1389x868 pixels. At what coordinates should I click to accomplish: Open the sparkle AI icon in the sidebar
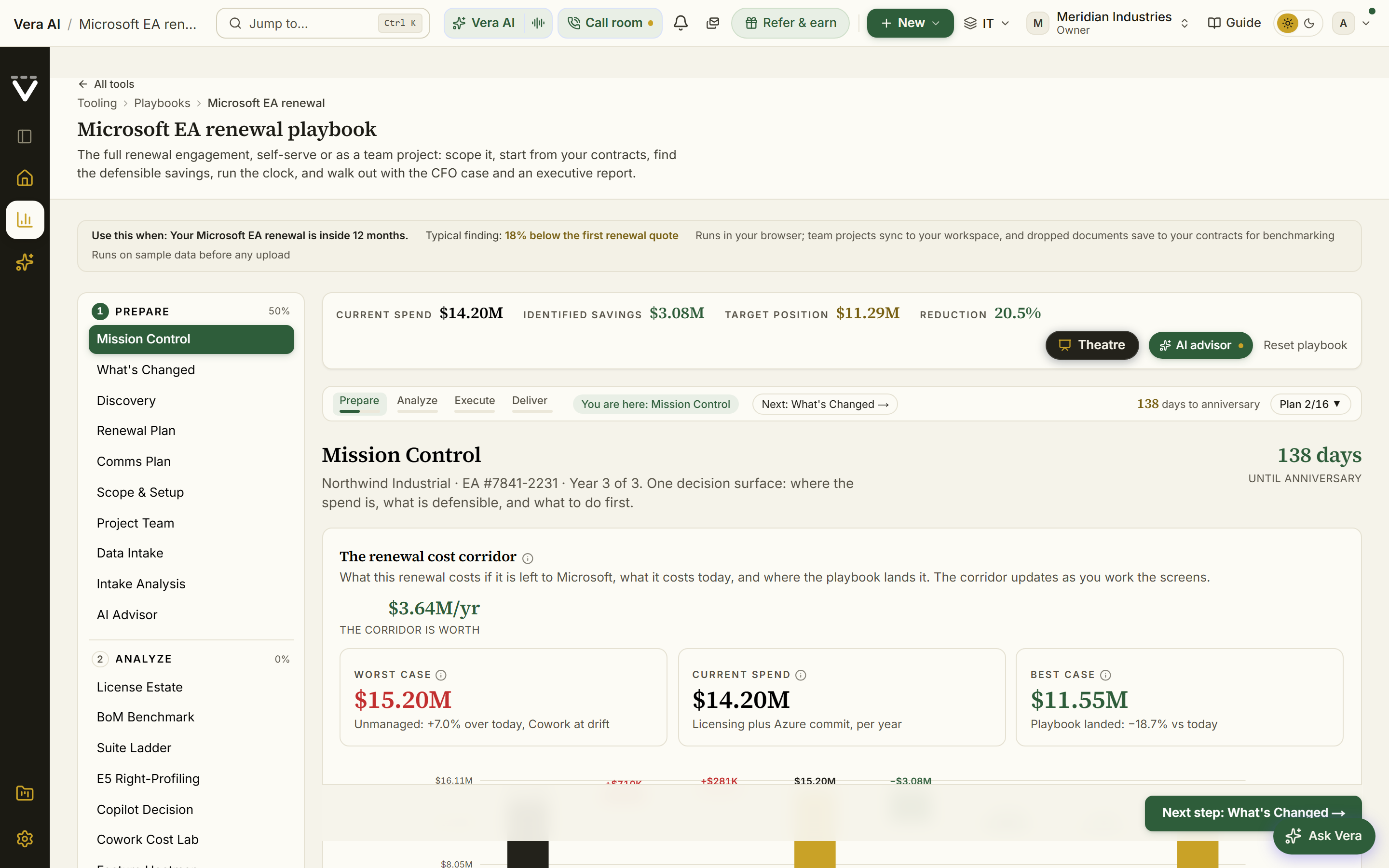point(25,262)
